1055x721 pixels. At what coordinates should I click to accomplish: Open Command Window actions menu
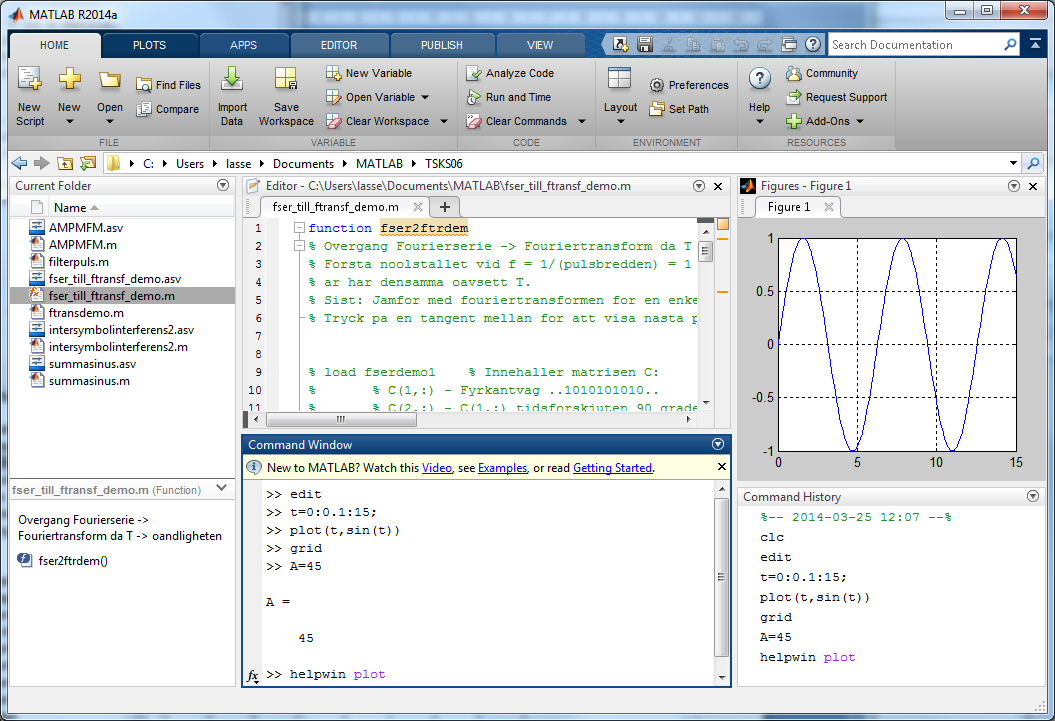click(718, 444)
